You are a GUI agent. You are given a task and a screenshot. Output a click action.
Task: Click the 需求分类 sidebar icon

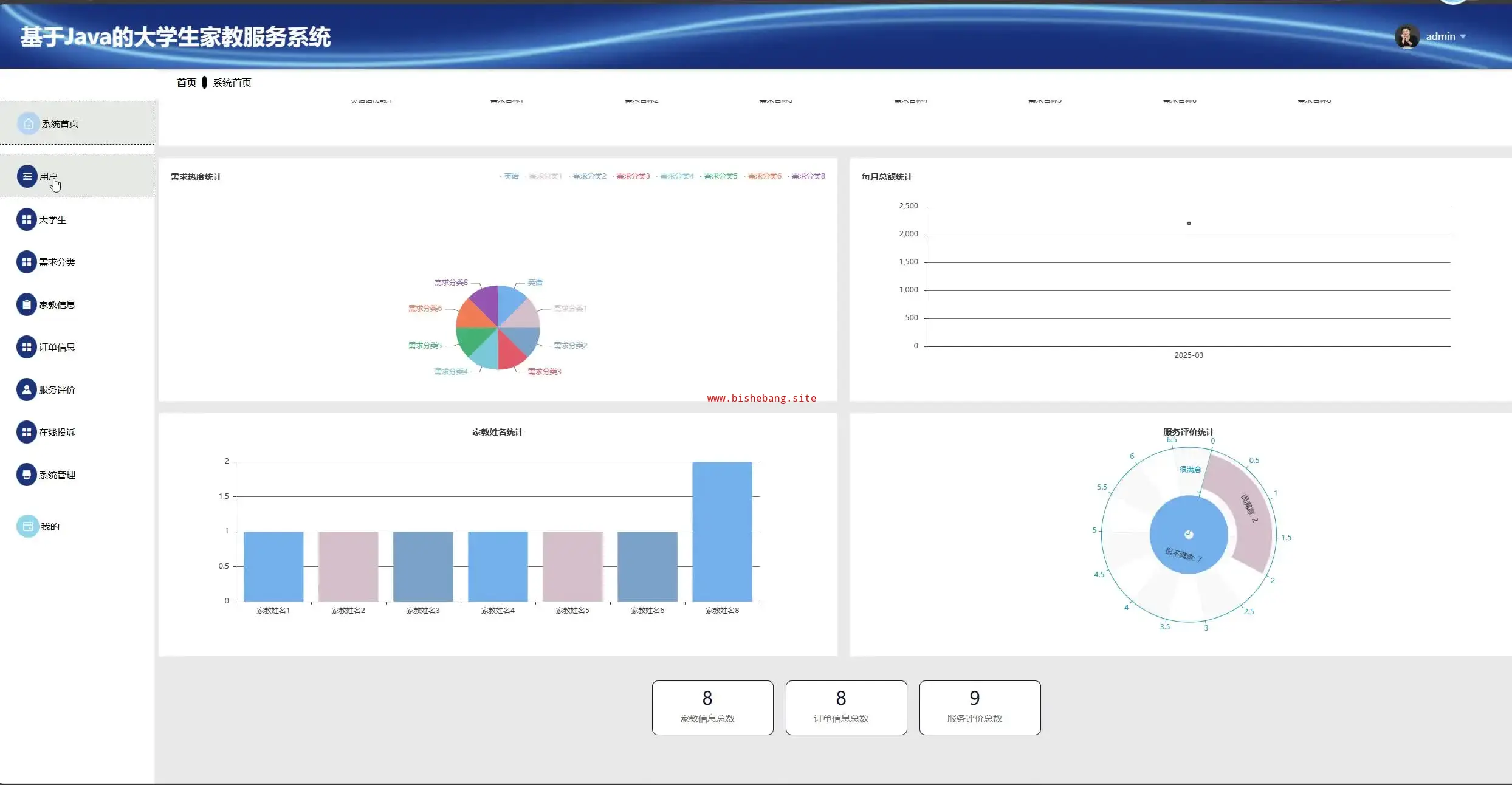[26, 262]
